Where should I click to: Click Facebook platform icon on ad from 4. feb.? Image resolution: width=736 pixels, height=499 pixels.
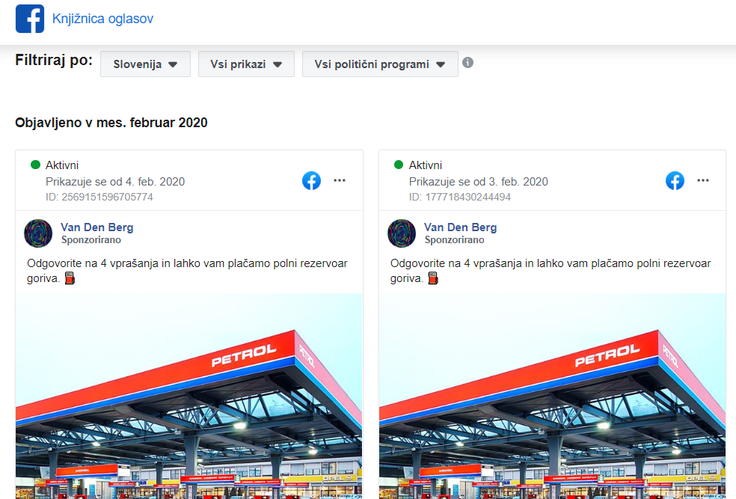[x=311, y=181]
